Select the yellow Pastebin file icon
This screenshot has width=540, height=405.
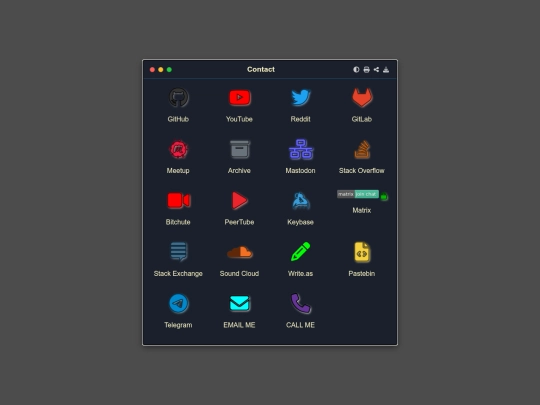pos(362,252)
